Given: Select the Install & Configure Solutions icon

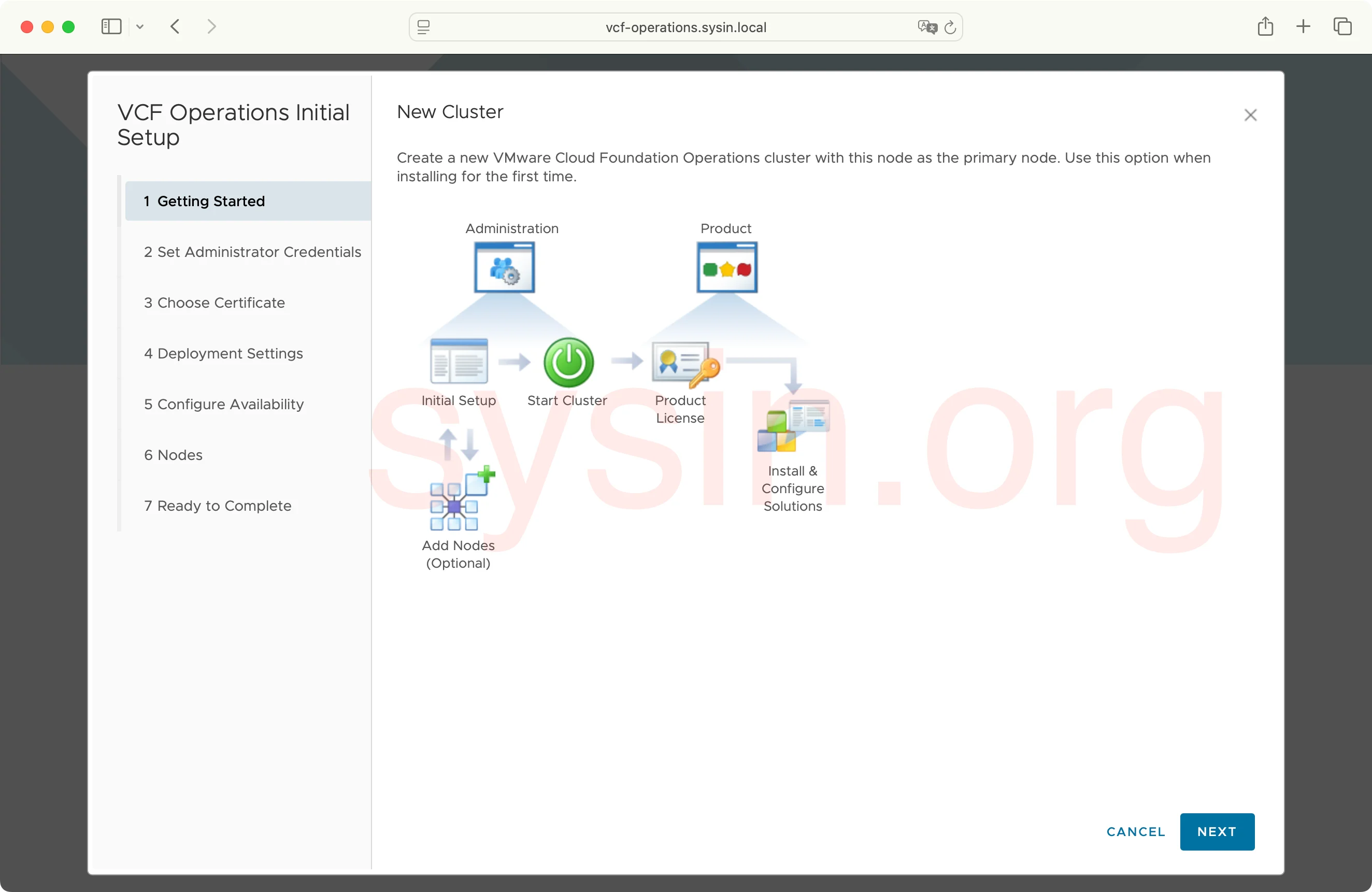Looking at the screenshot, I should point(792,429).
